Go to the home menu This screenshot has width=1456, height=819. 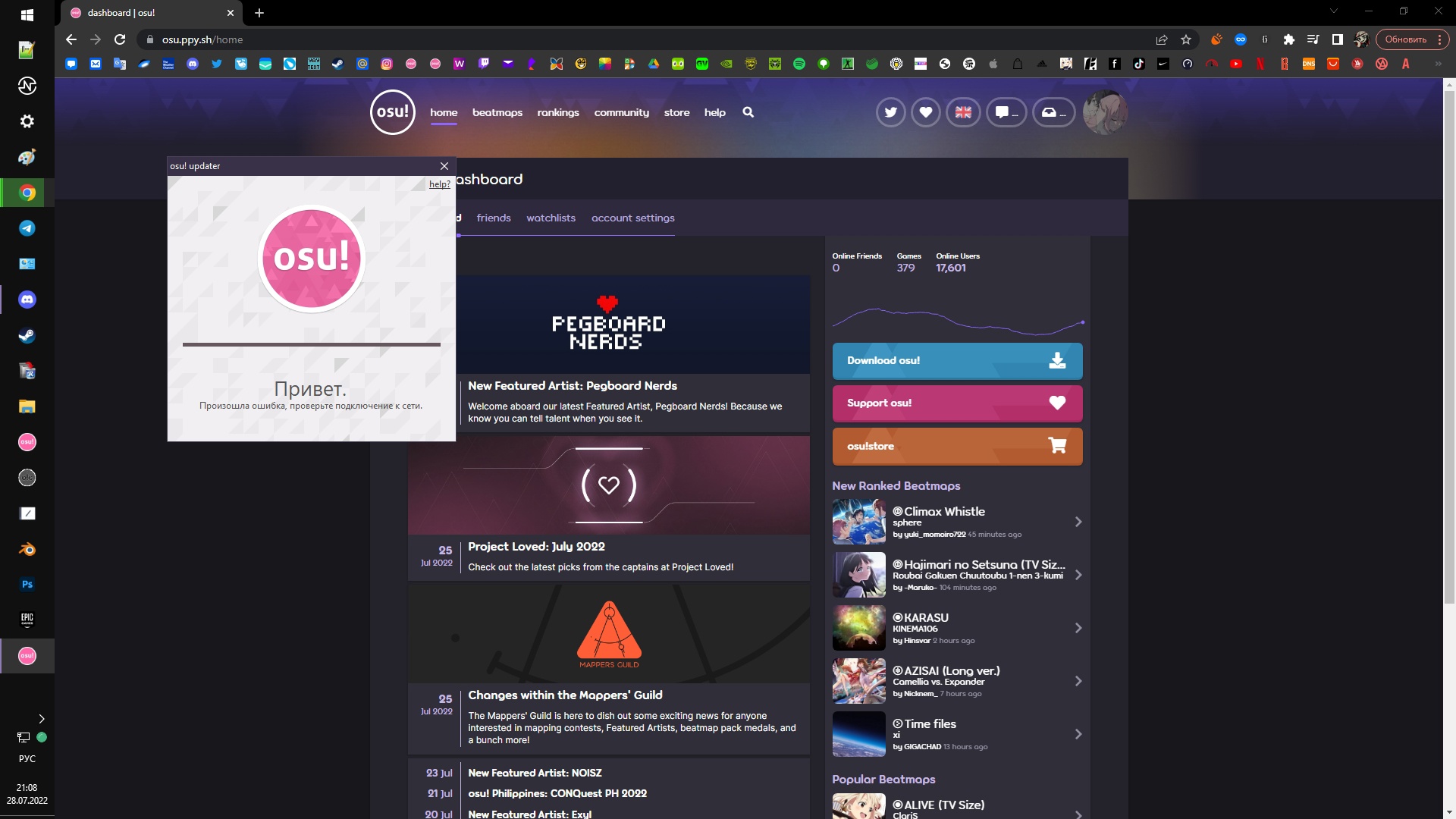(444, 112)
